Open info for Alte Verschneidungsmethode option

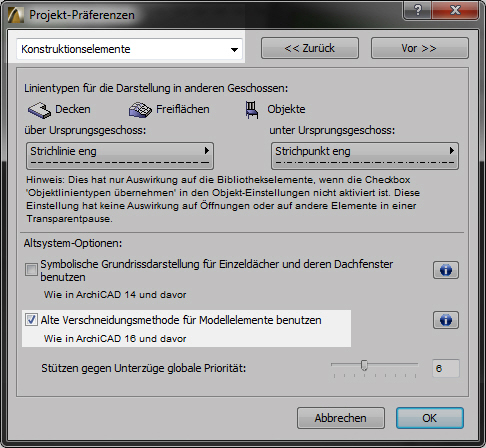tap(446, 320)
